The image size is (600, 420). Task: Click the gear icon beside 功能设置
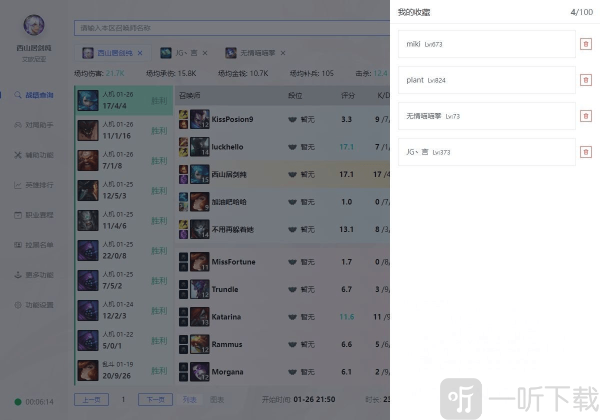[x=18, y=305]
